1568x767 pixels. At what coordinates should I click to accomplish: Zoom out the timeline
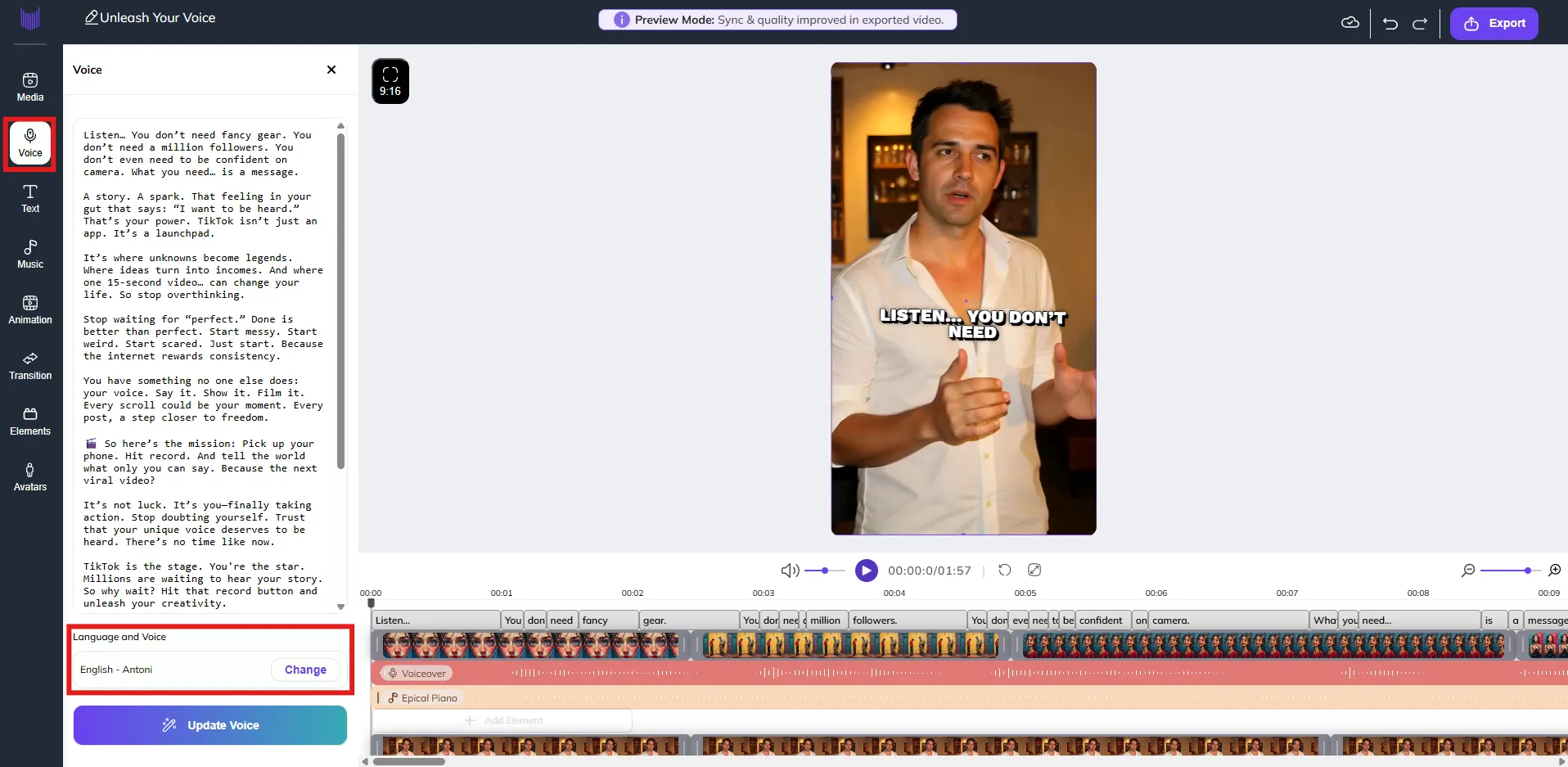click(x=1468, y=570)
